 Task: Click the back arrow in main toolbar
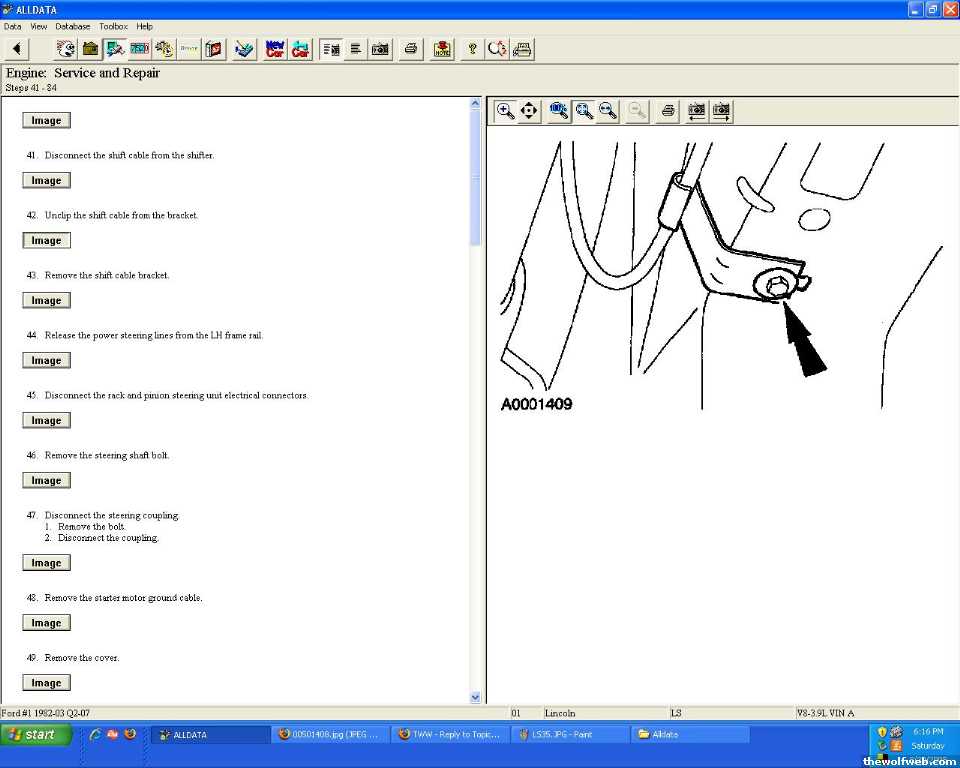tap(17, 49)
